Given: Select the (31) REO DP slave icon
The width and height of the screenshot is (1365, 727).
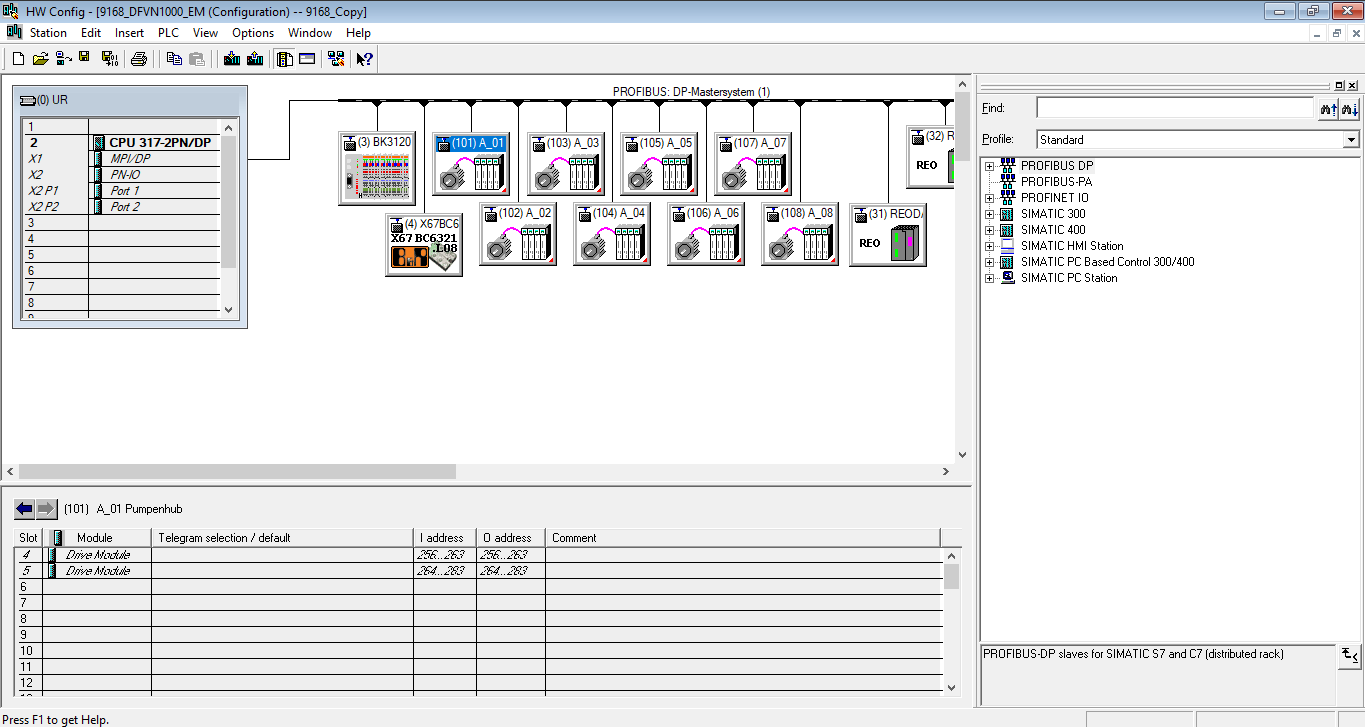Looking at the screenshot, I should 888,236.
